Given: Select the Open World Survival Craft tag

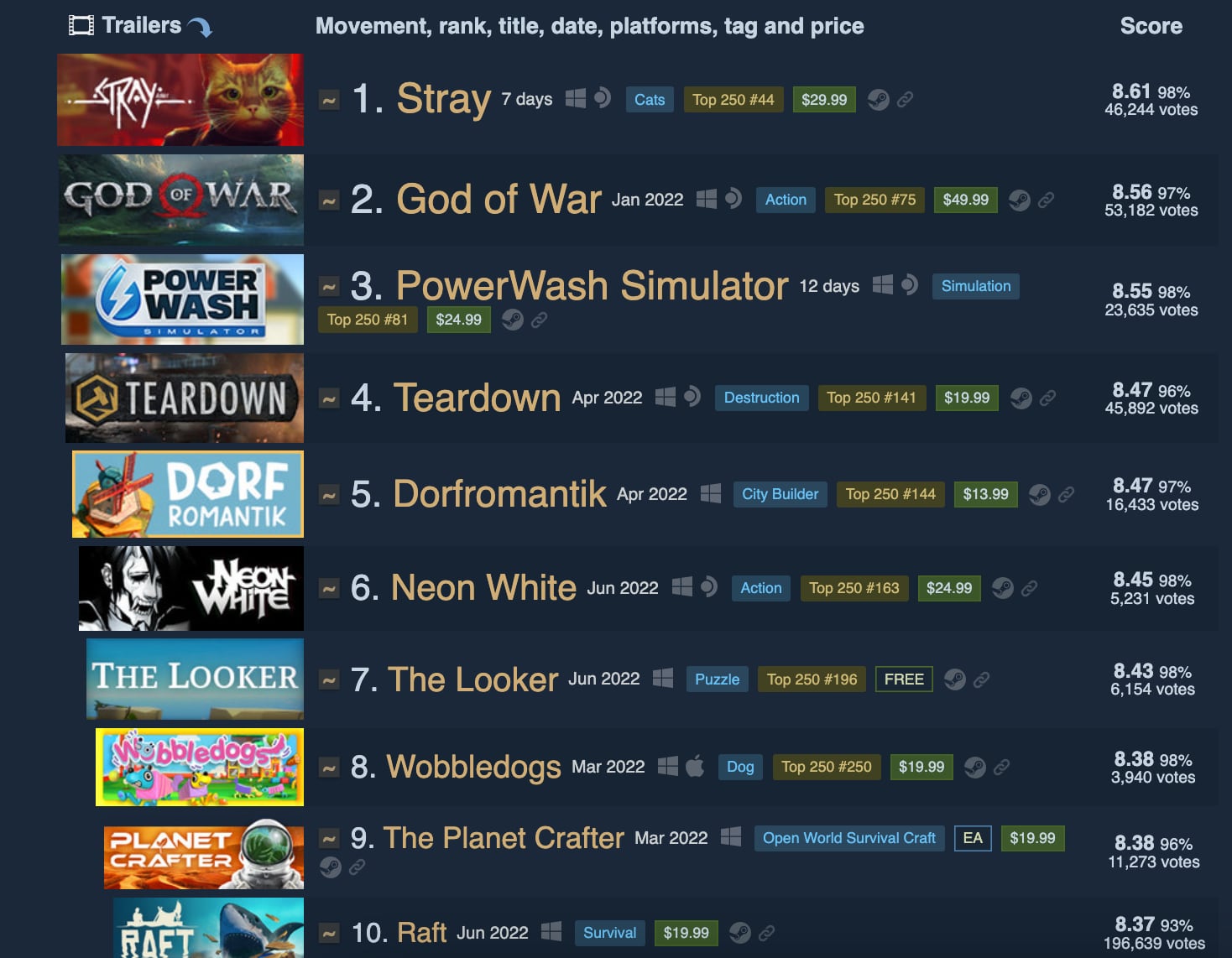Looking at the screenshot, I should 848,838.
